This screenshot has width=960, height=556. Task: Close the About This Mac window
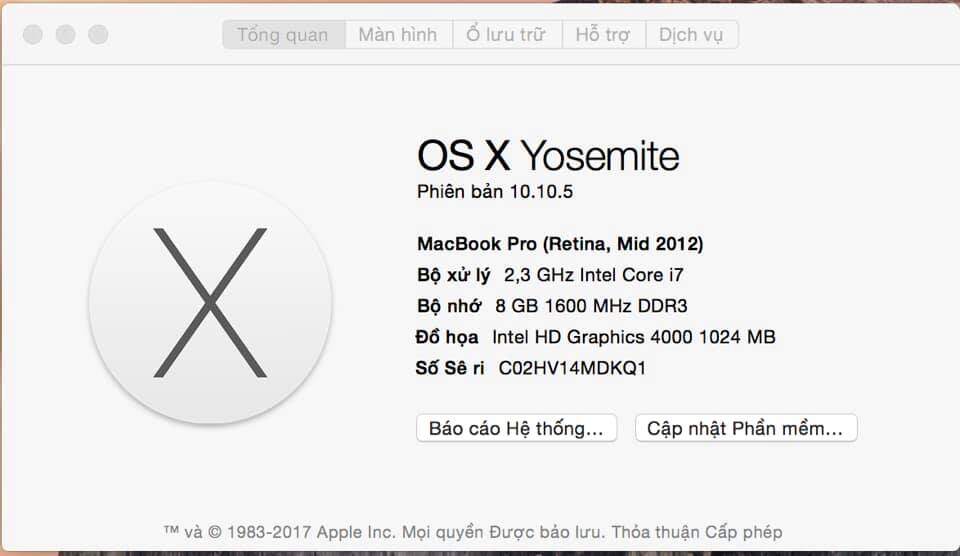coord(33,35)
